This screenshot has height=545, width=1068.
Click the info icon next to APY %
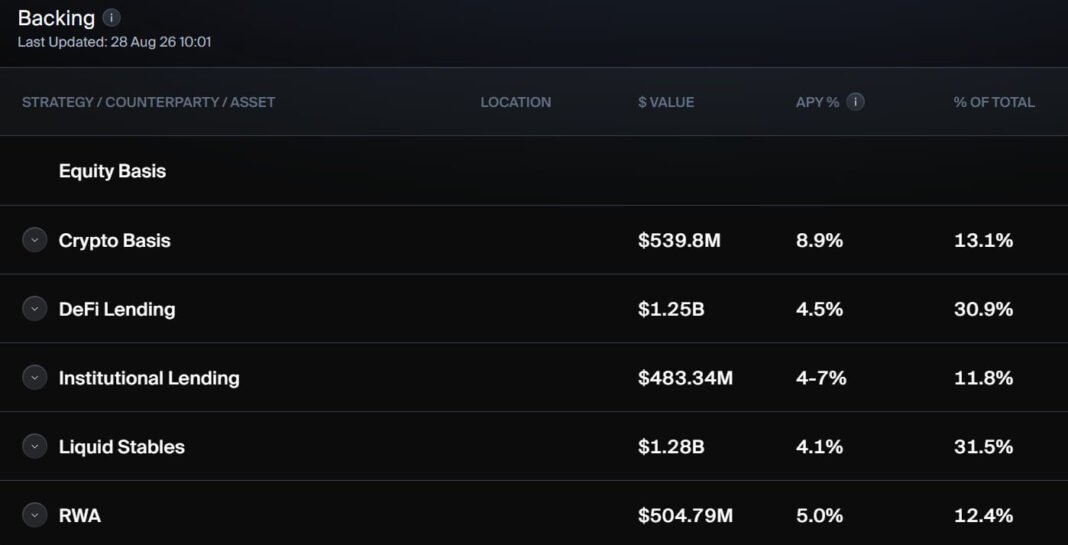click(x=855, y=102)
